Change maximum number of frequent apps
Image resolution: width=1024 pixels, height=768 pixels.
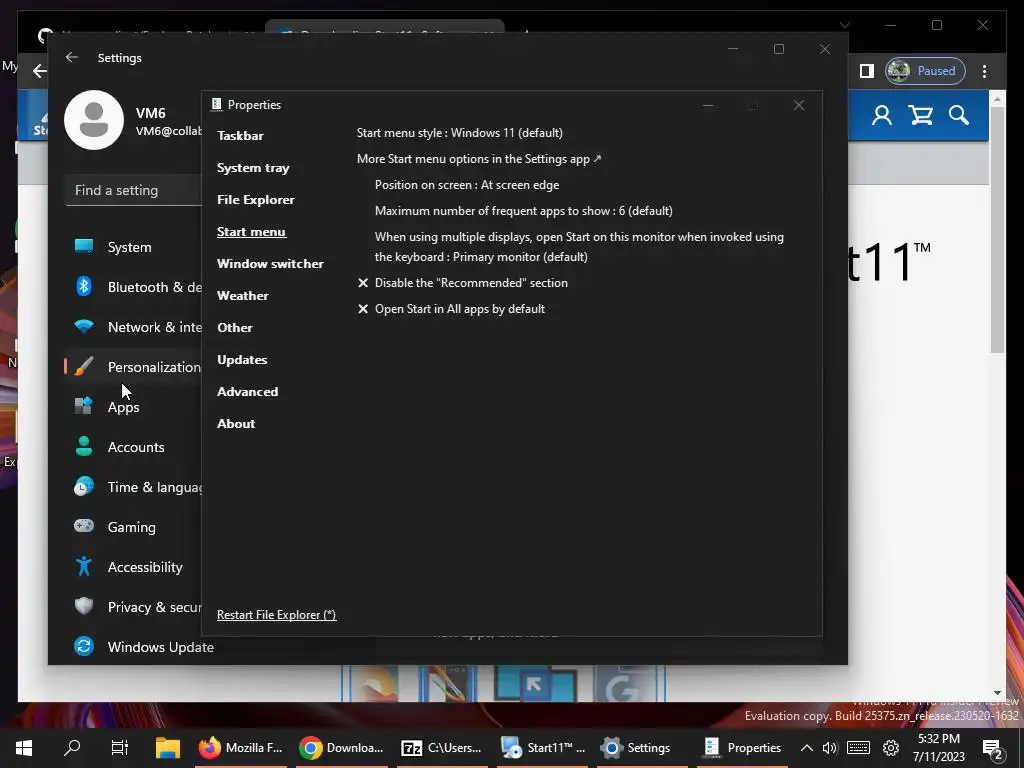[x=523, y=211]
